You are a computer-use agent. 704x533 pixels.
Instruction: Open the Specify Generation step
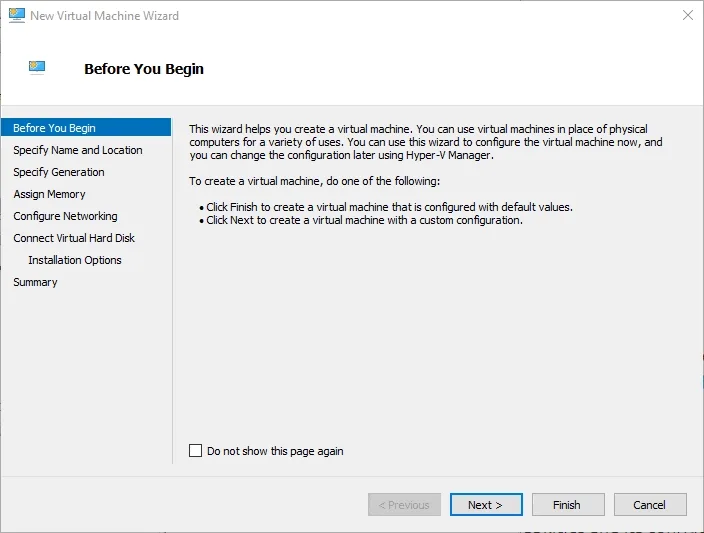click(59, 172)
